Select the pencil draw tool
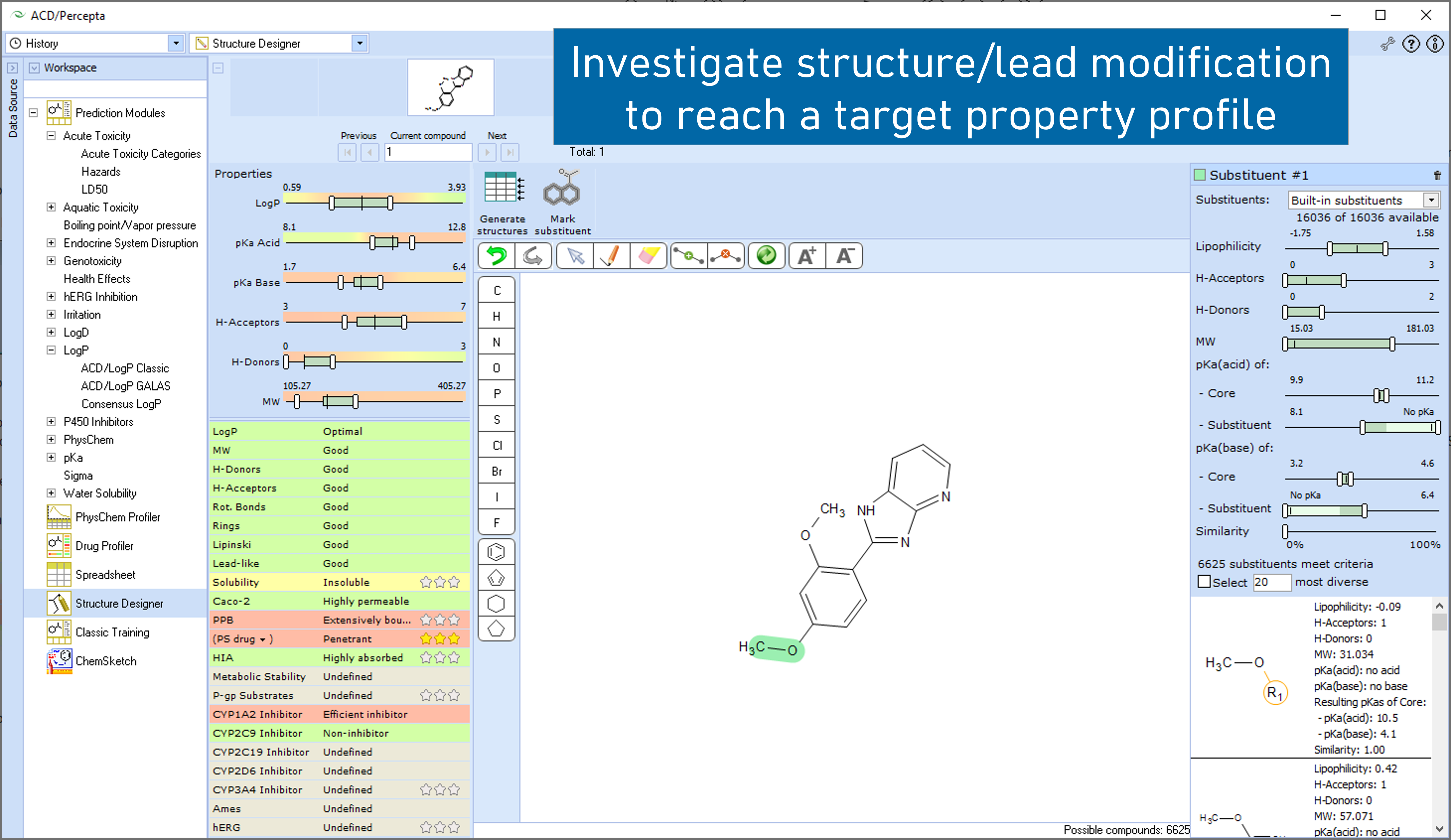The width and height of the screenshot is (1451, 840). pos(610,256)
